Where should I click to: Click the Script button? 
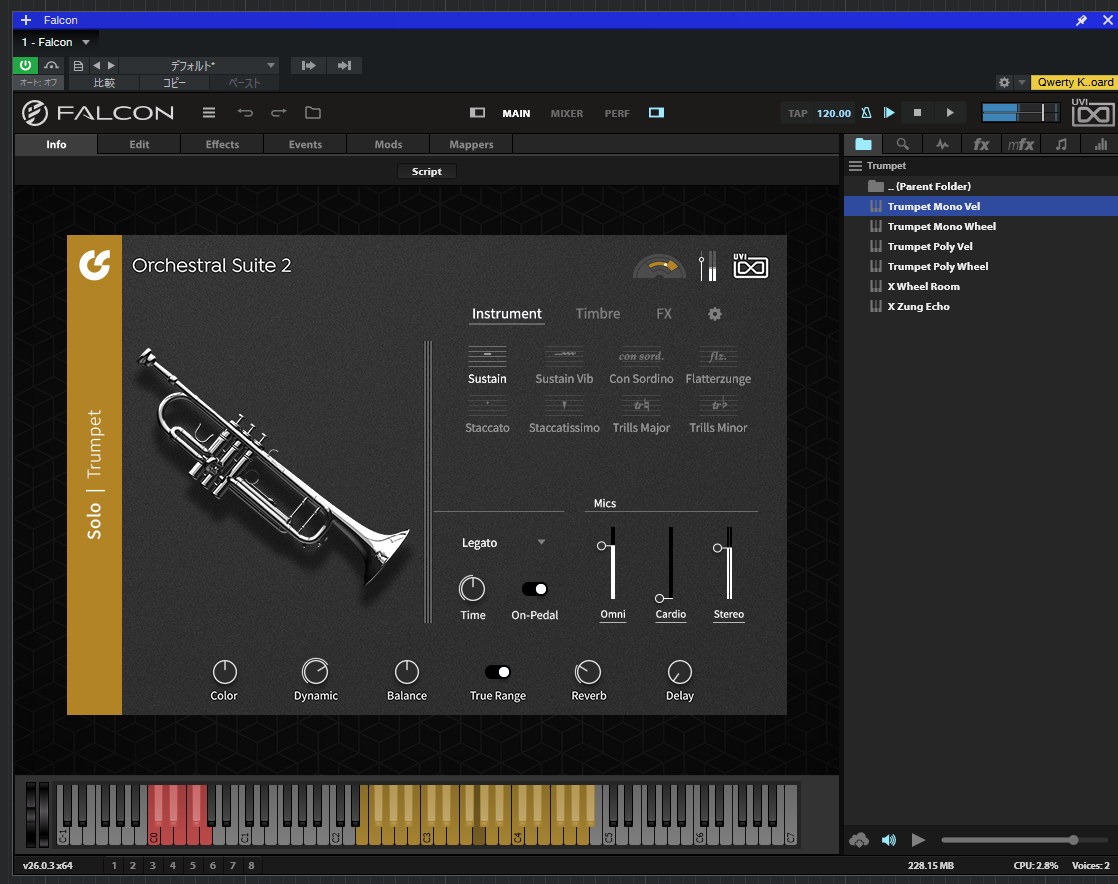coord(426,171)
